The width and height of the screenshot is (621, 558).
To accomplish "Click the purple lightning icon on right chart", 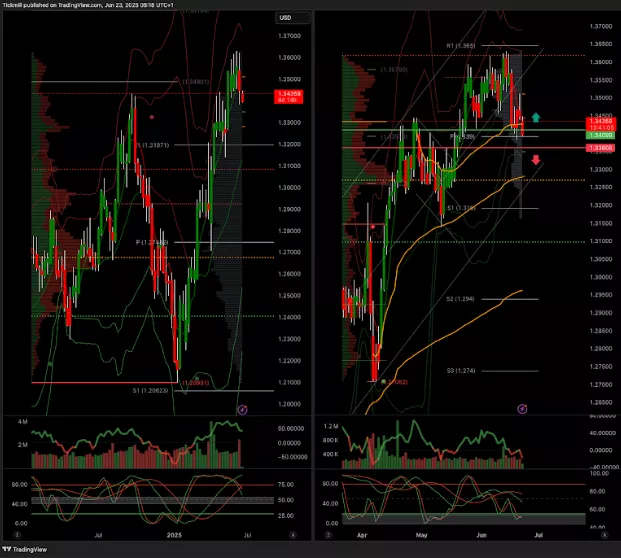I will (522, 409).
